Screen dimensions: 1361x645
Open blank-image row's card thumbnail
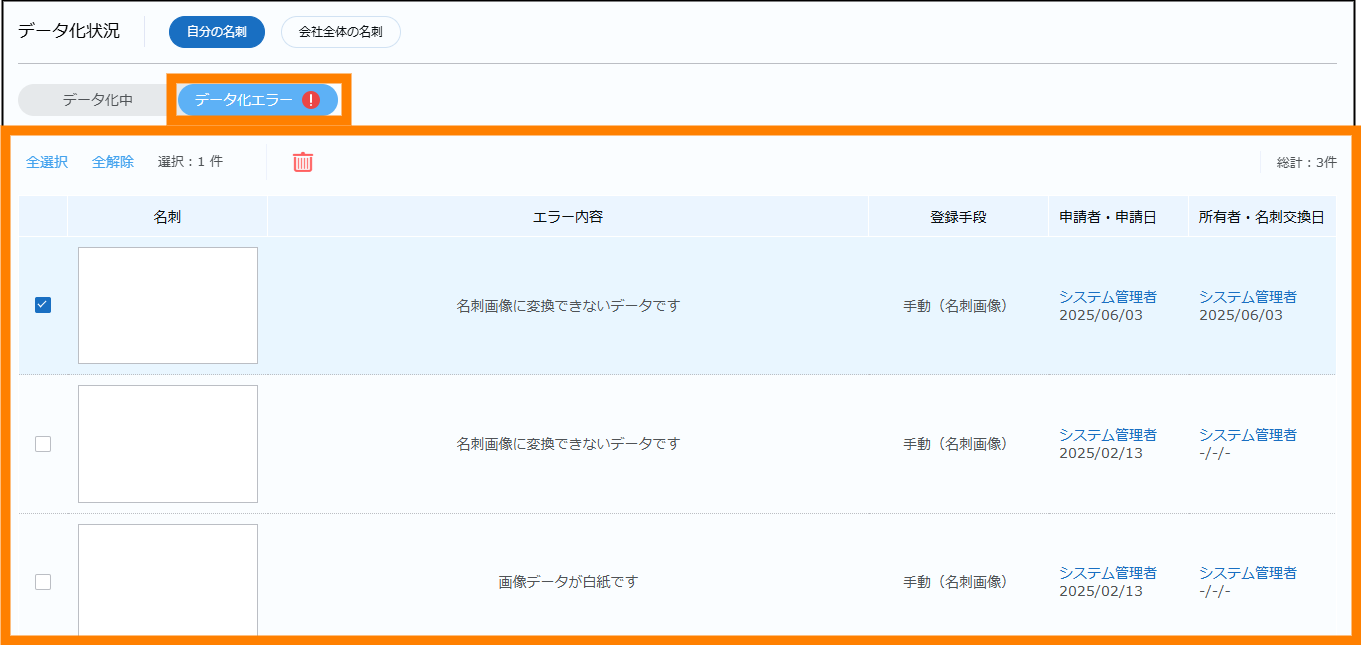[x=168, y=580]
